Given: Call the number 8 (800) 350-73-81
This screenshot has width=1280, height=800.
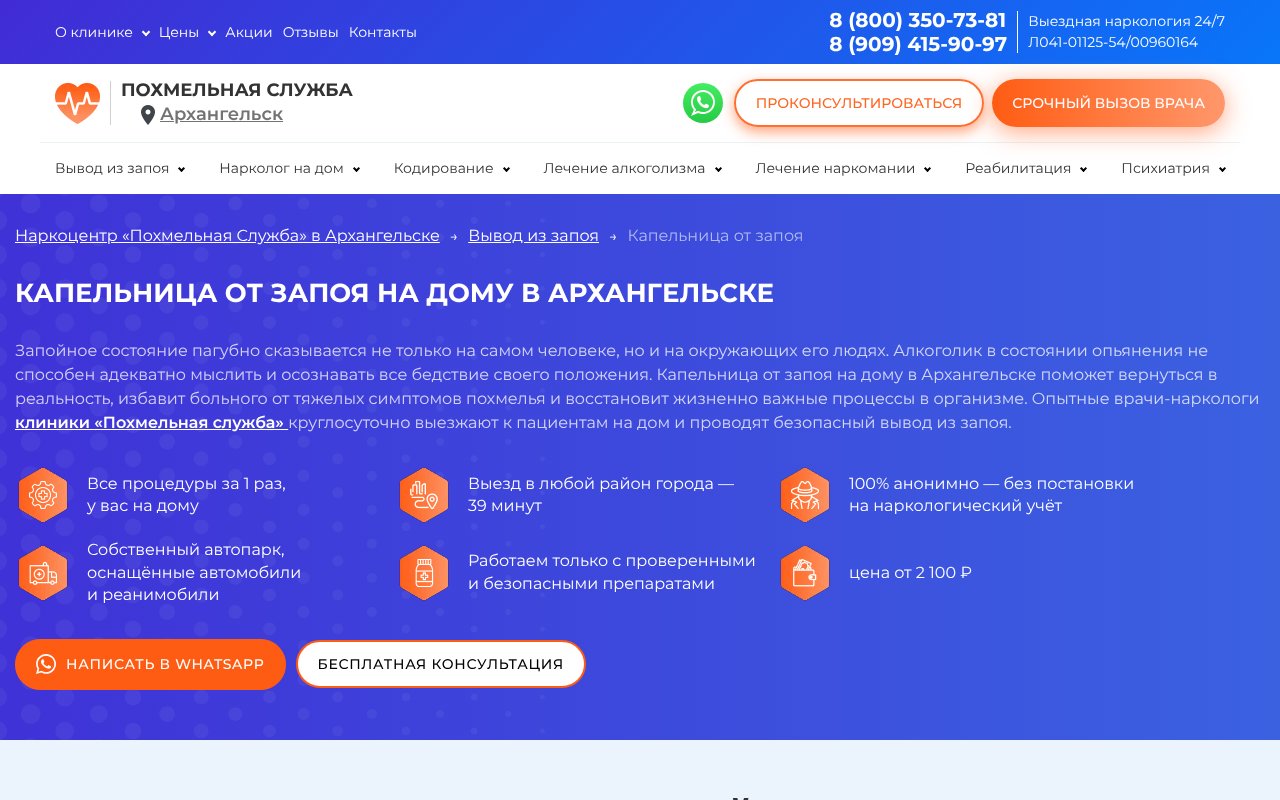Looking at the screenshot, I should point(917,20).
